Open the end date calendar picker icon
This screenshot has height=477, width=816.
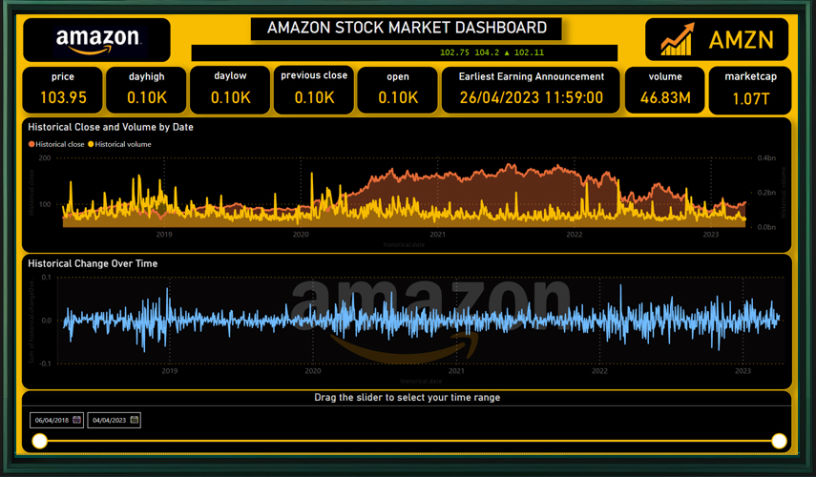click(x=134, y=420)
